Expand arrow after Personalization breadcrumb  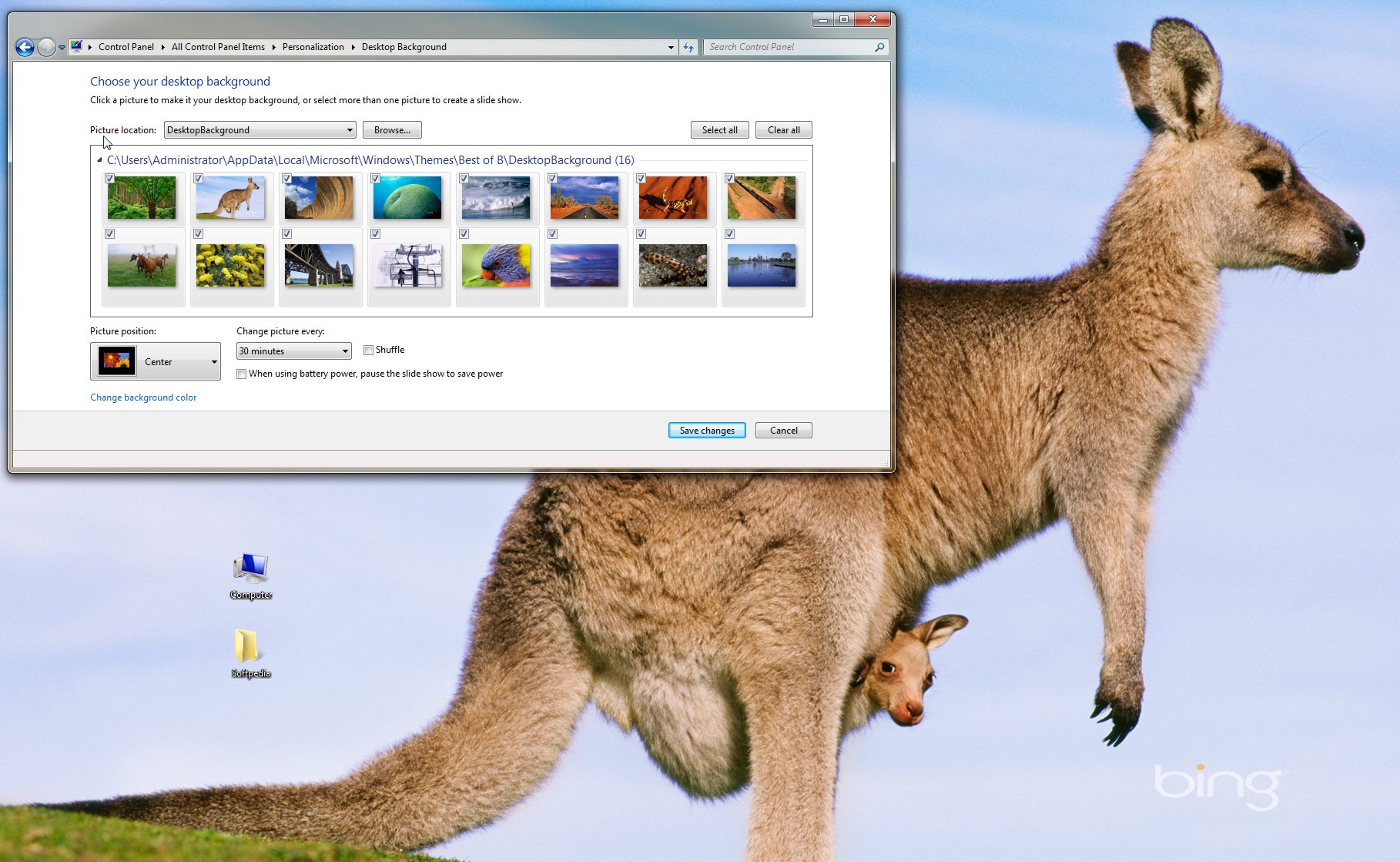353,47
